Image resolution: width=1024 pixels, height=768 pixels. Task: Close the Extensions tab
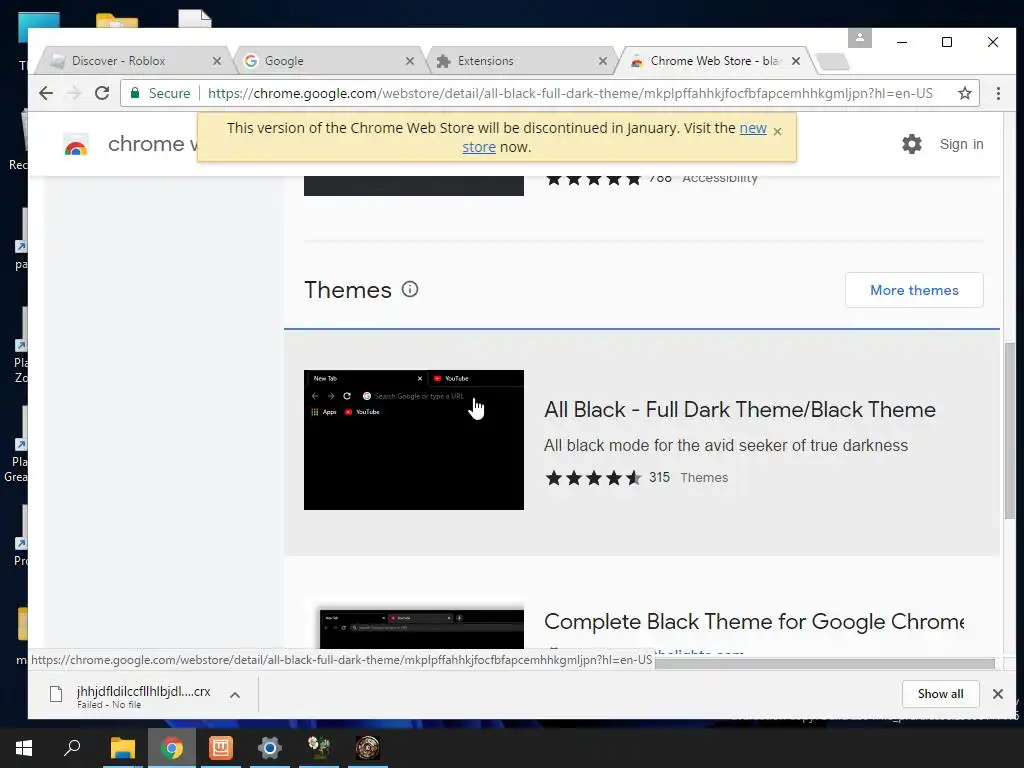tap(602, 61)
